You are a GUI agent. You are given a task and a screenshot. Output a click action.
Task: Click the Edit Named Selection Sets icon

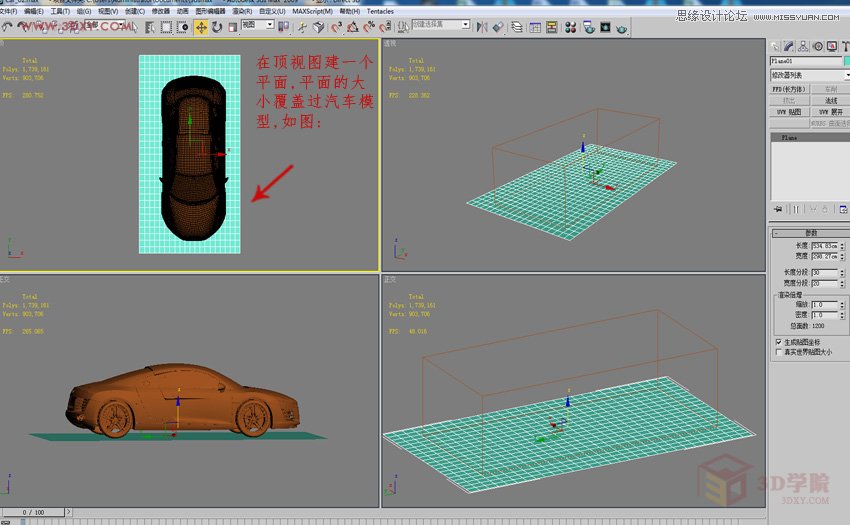(403, 27)
